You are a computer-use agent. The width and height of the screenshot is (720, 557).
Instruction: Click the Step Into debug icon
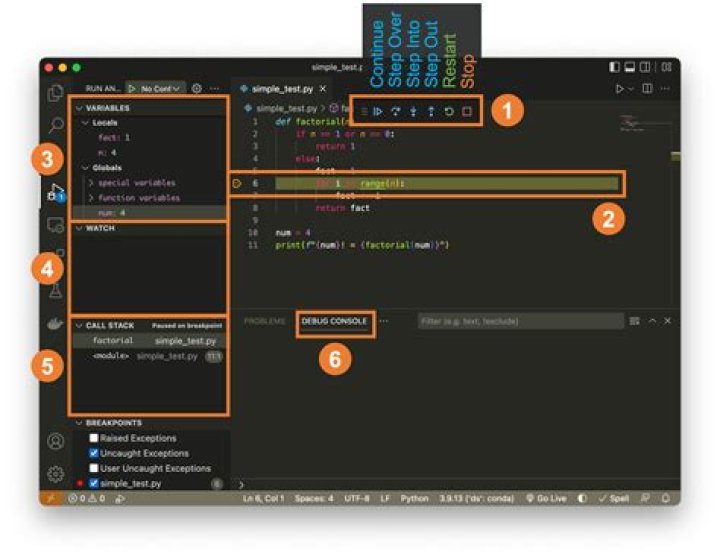[x=412, y=112]
